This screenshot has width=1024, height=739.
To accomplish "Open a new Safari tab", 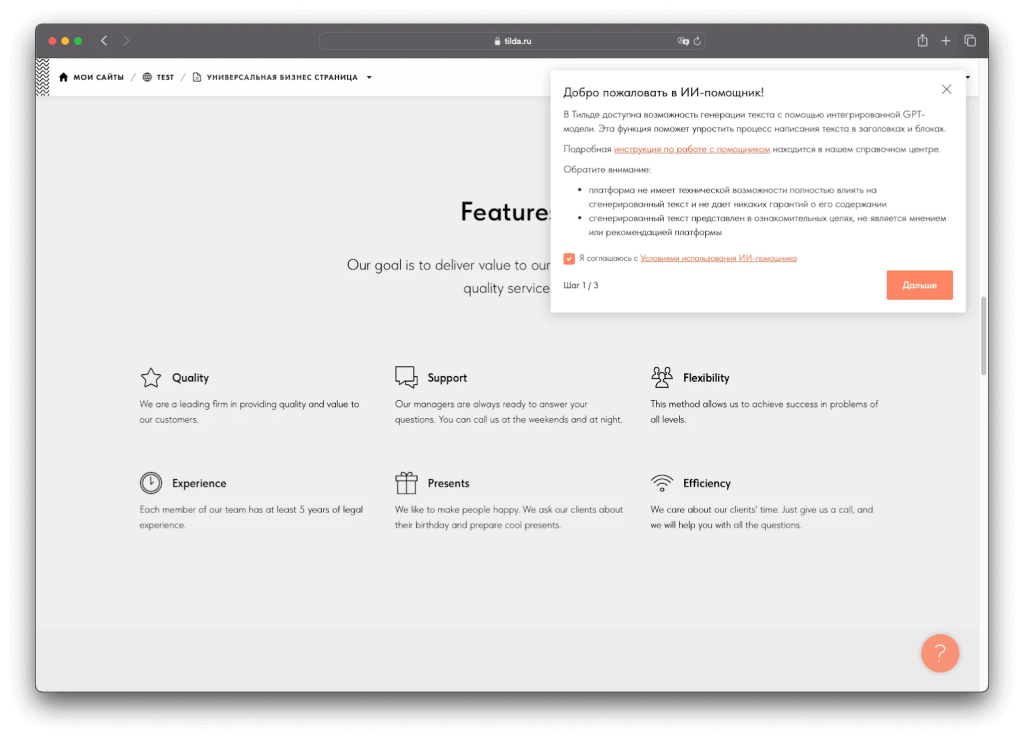I will pos(946,41).
